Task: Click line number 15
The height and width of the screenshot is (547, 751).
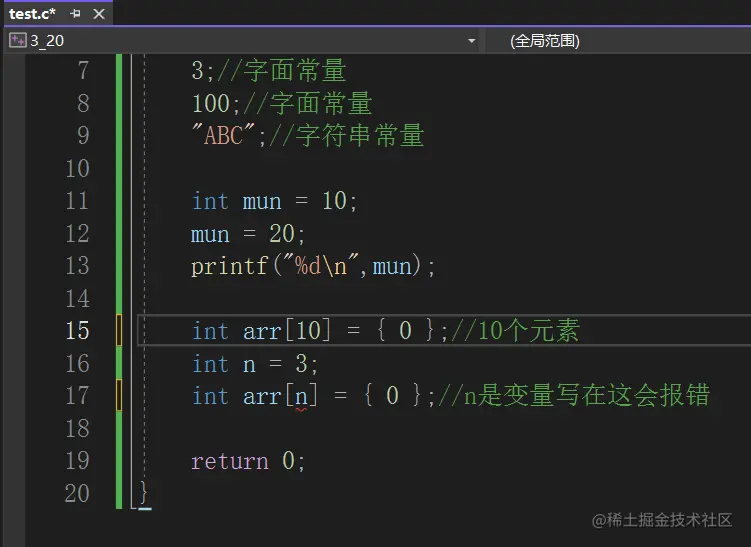Action: coord(77,330)
